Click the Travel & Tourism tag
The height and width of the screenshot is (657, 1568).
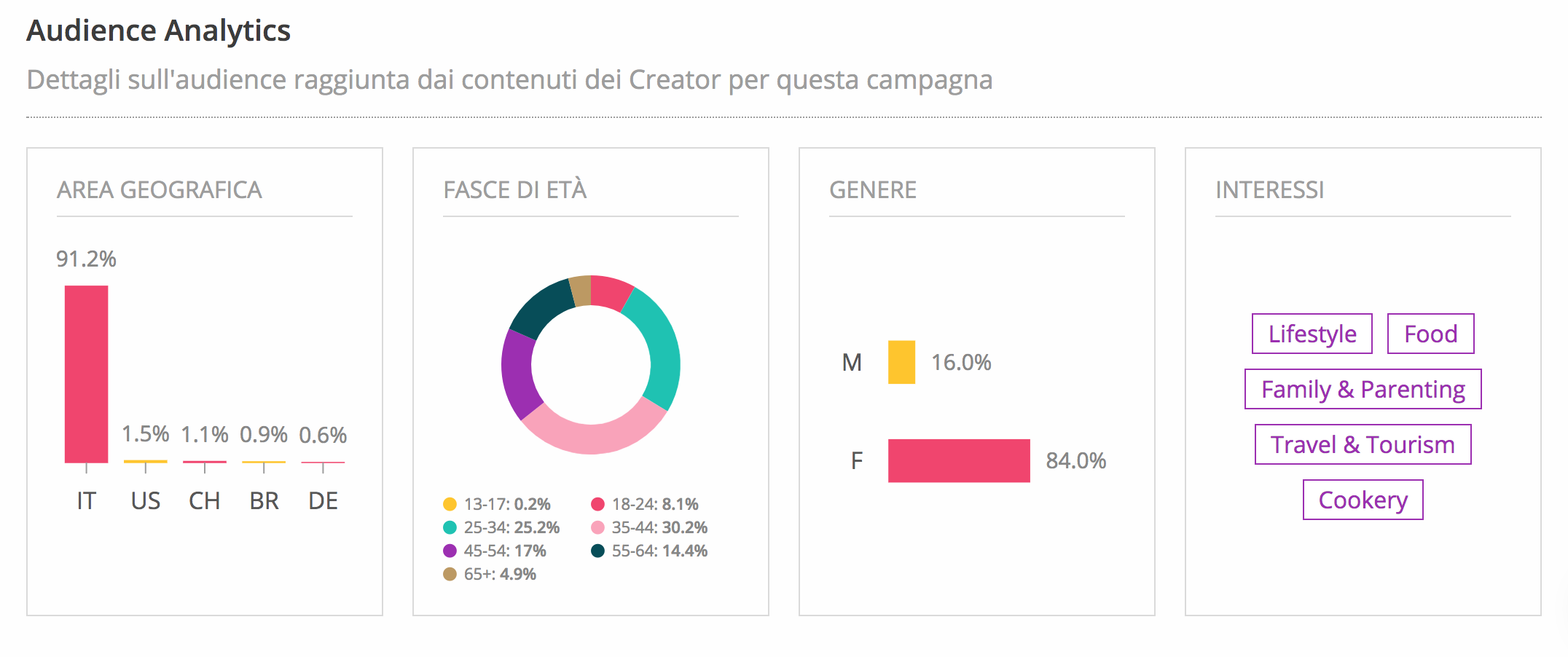click(x=1363, y=444)
